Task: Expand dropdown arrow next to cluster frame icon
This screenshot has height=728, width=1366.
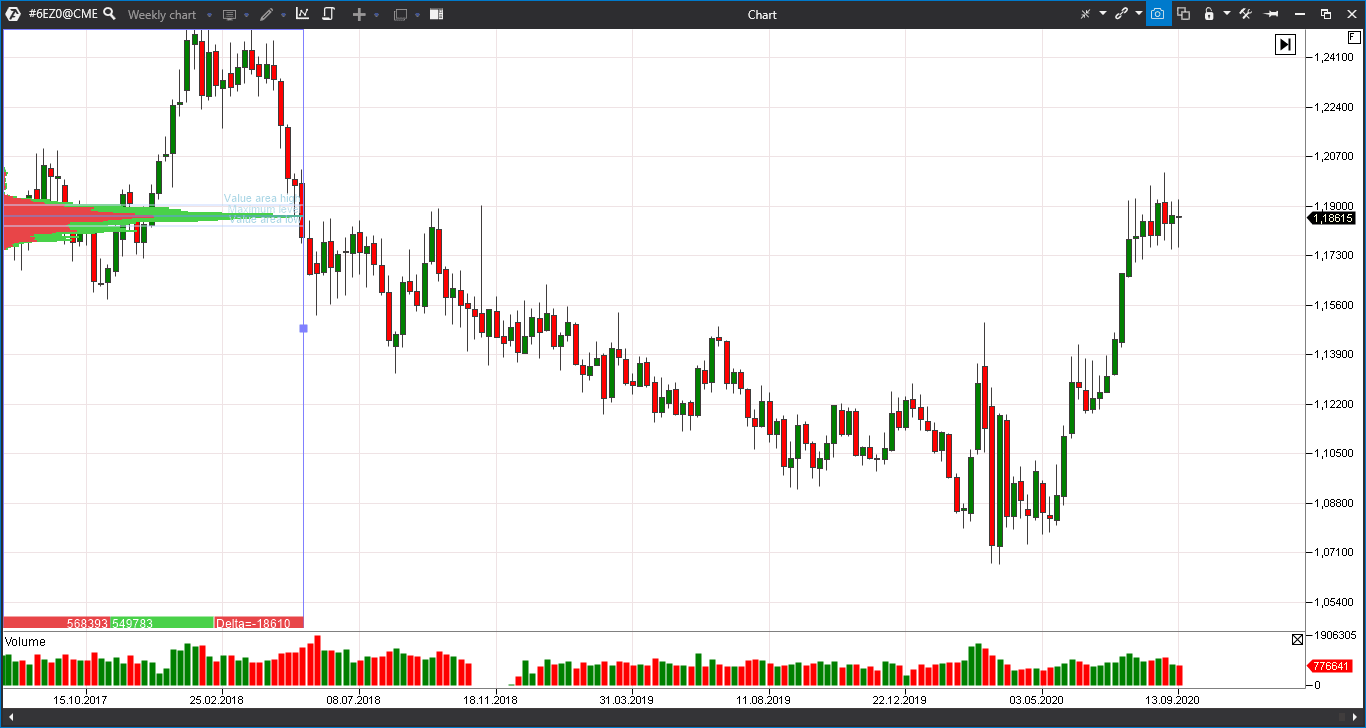Action: point(417,15)
